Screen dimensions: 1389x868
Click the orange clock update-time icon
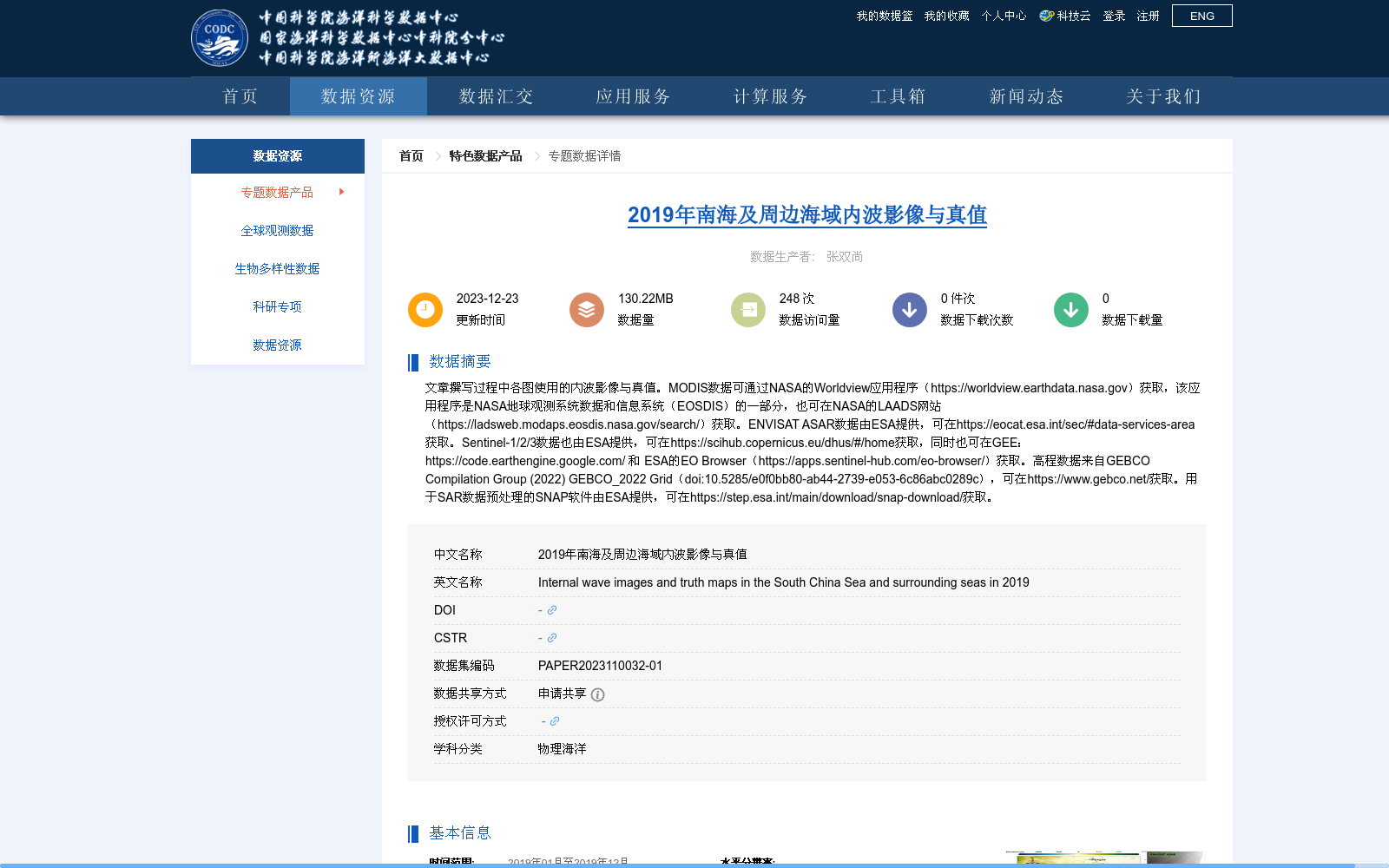pyautogui.click(x=425, y=310)
